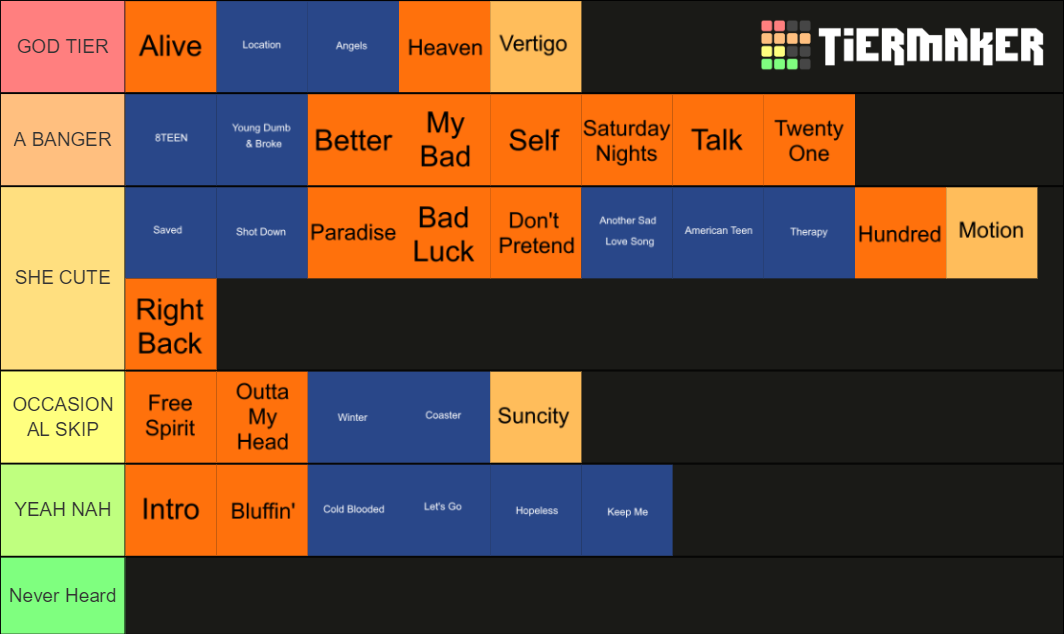The height and width of the screenshot is (634, 1064).
Task: Click the Never Heard tier label
Action: (x=62, y=595)
